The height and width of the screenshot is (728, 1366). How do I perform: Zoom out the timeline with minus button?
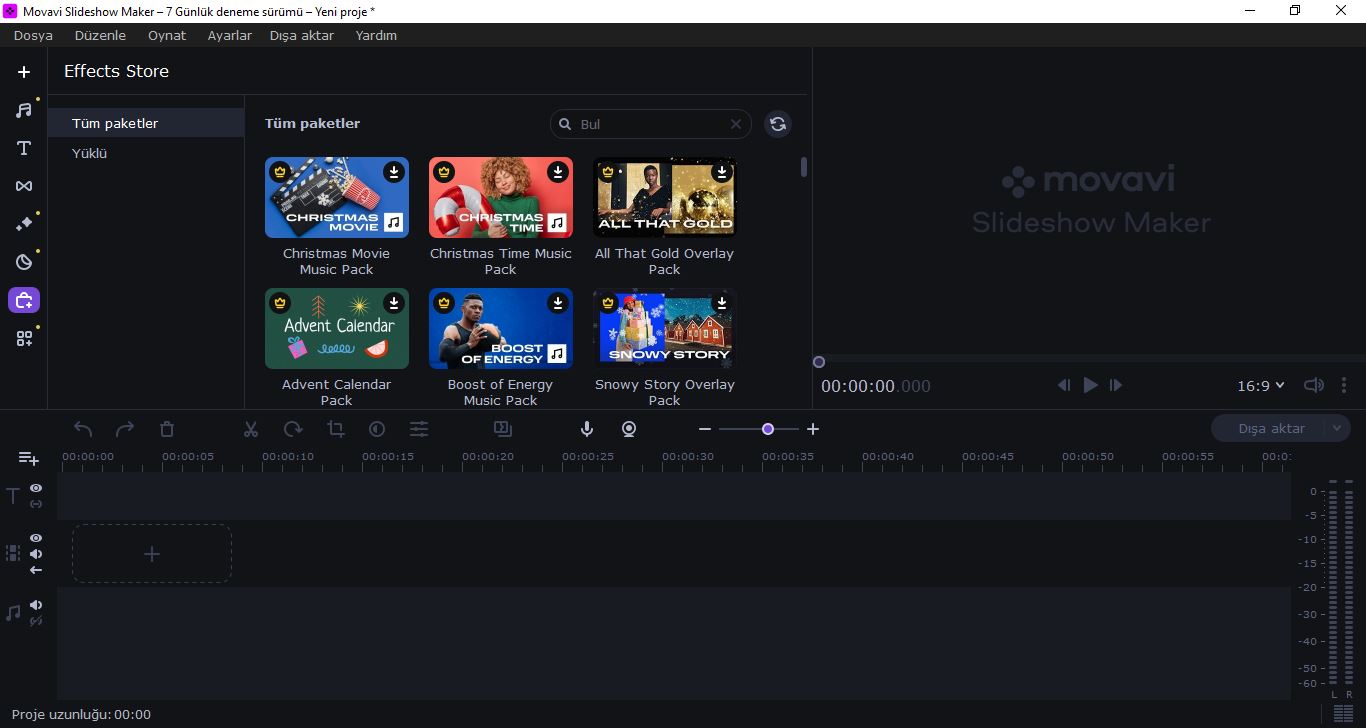pos(705,429)
